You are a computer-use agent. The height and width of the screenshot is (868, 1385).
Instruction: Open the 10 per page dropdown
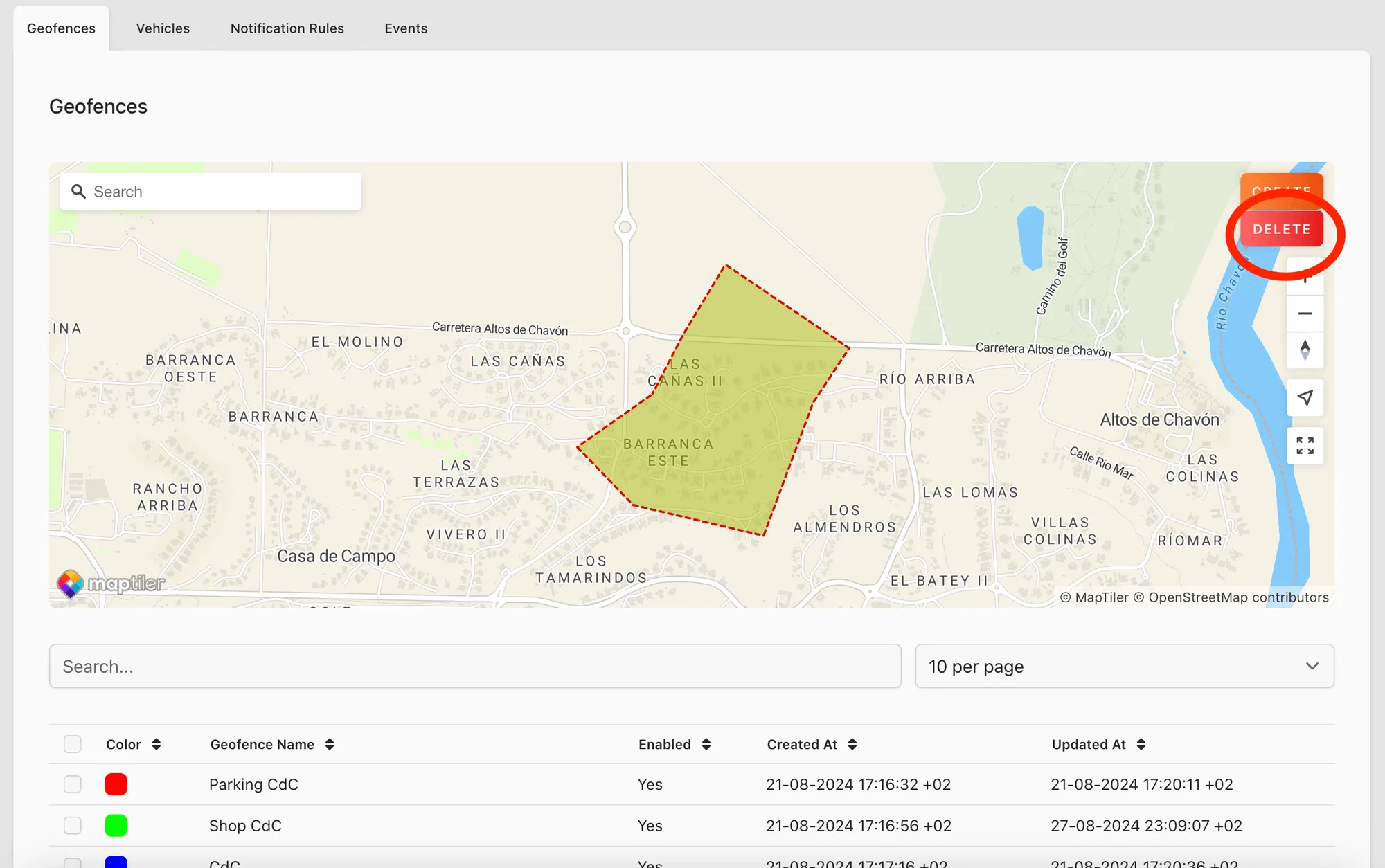[1125, 666]
